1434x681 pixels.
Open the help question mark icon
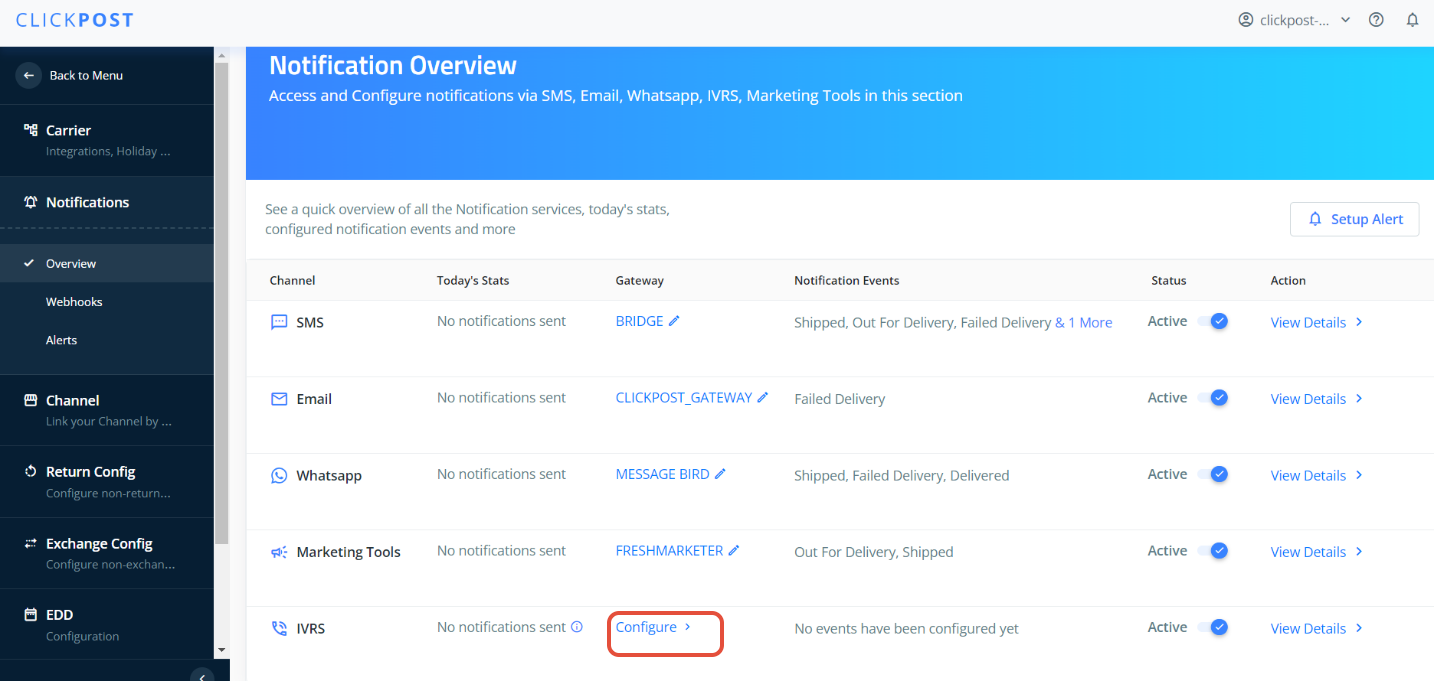(x=1376, y=20)
